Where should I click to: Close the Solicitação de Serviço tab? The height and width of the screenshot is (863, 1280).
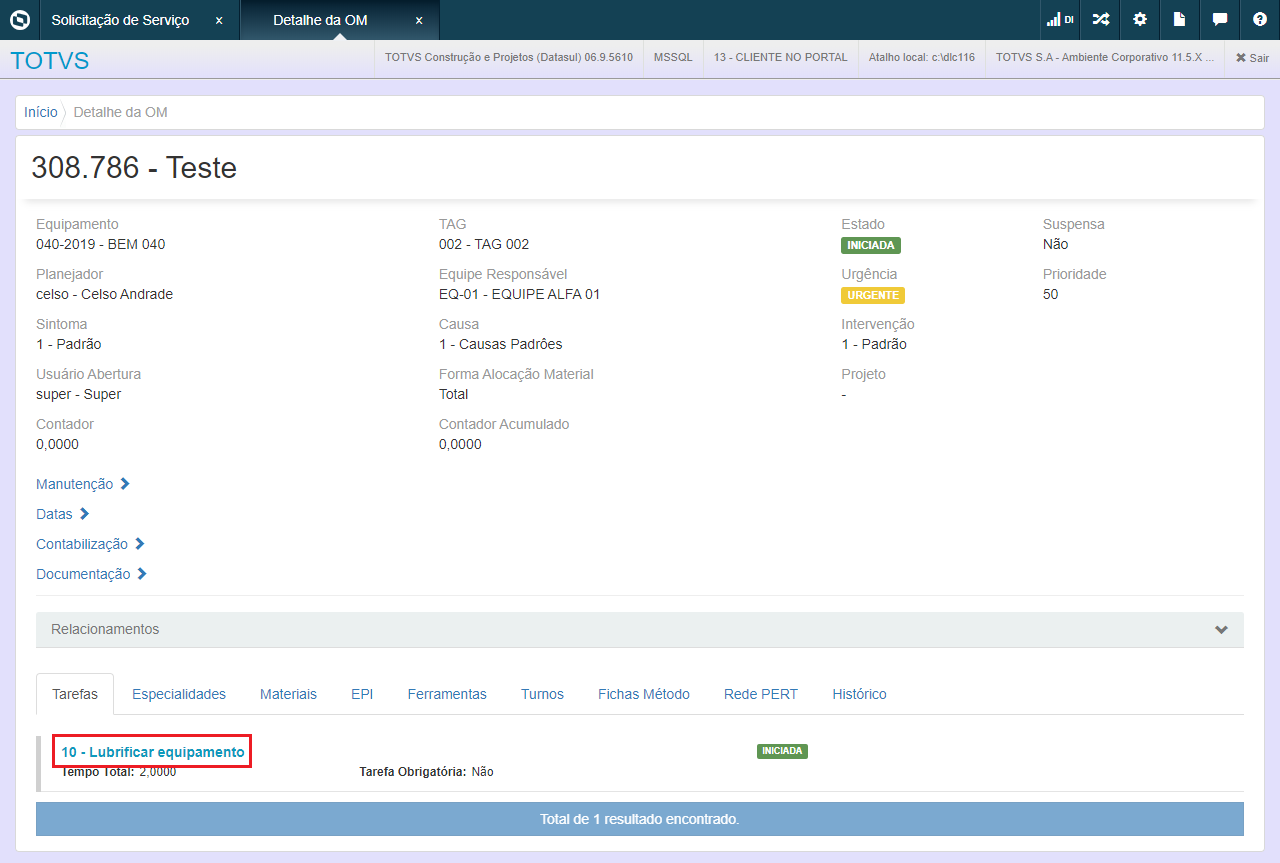pos(219,20)
